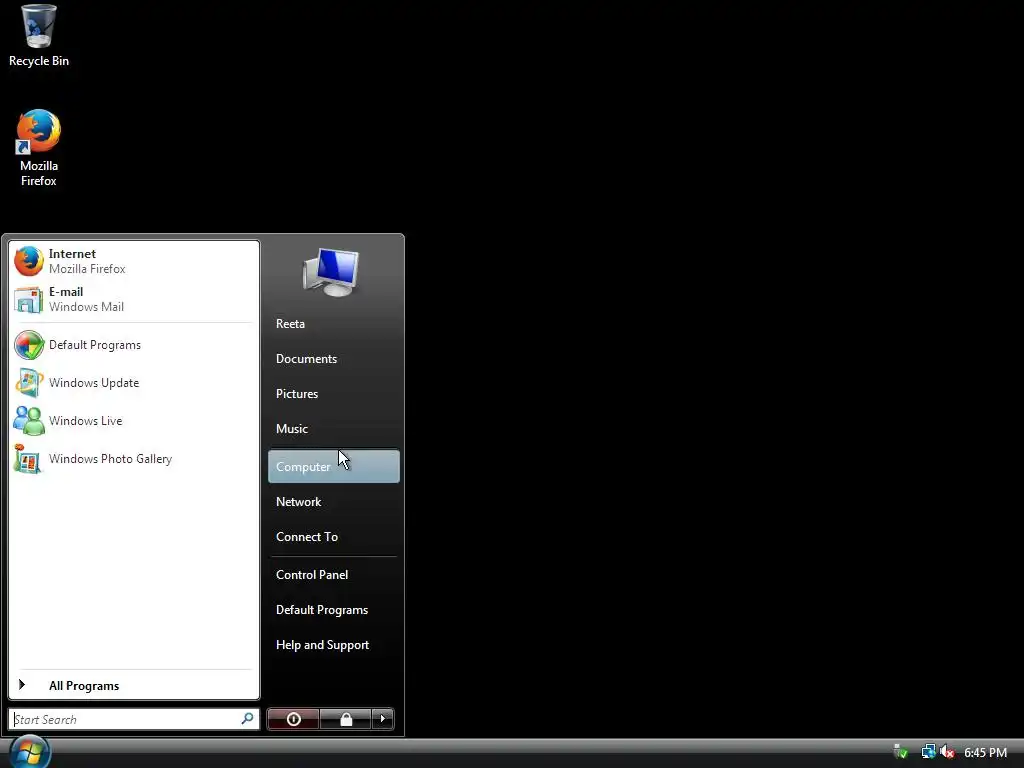Click the lock button in Start menu
1024x768 pixels.
[345, 719]
